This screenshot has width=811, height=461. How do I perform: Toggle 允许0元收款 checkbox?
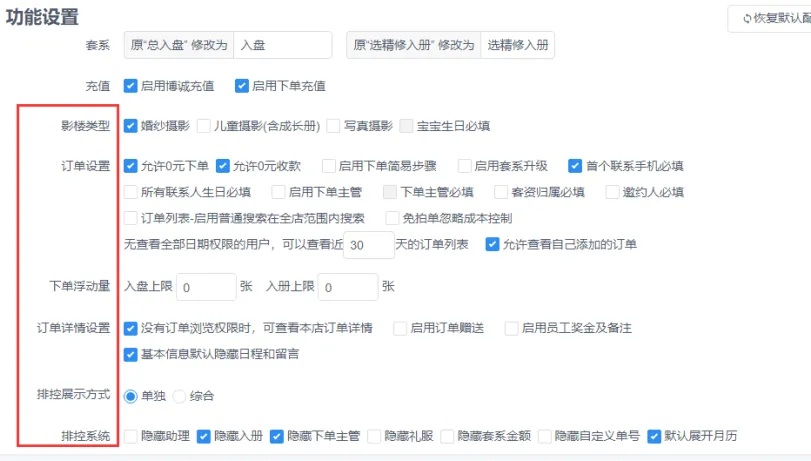pyautogui.click(x=223, y=166)
